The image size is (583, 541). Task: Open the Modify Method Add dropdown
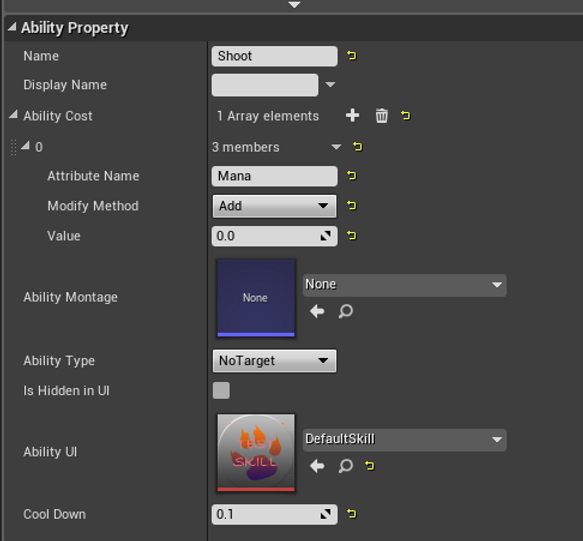(274, 206)
